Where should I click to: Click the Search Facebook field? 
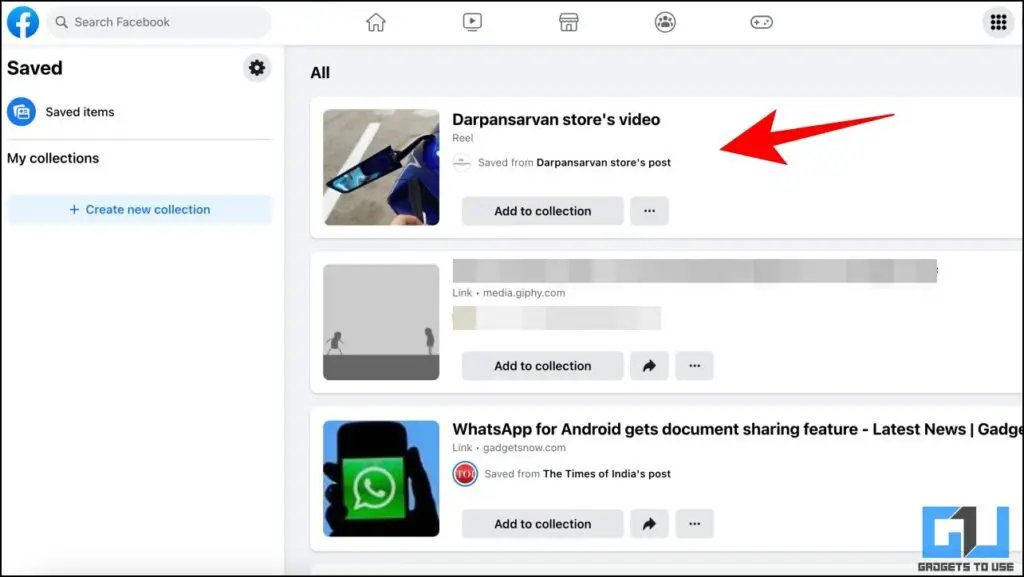(158, 21)
